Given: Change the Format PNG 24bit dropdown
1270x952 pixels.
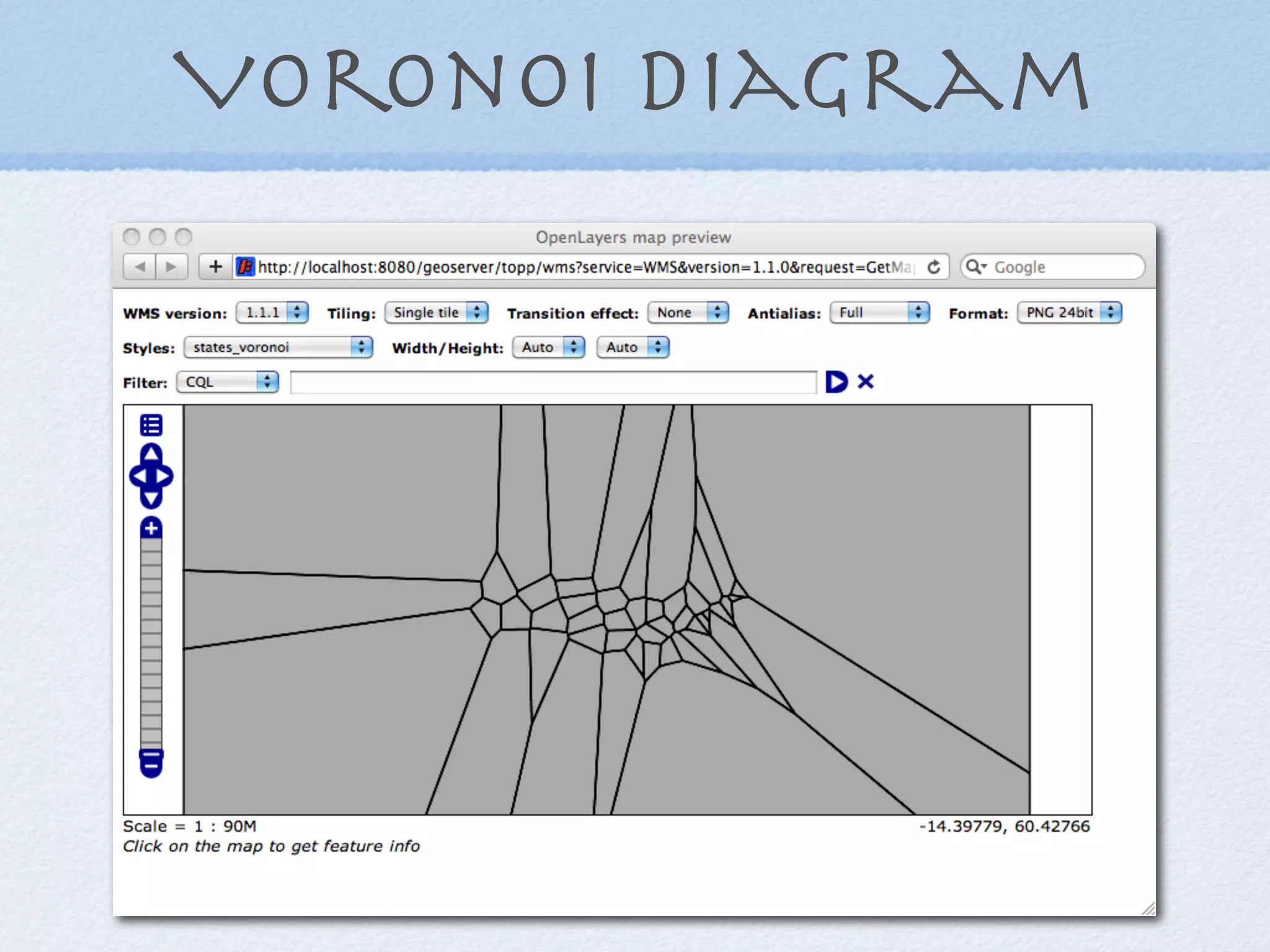Looking at the screenshot, I should pyautogui.click(x=1069, y=312).
